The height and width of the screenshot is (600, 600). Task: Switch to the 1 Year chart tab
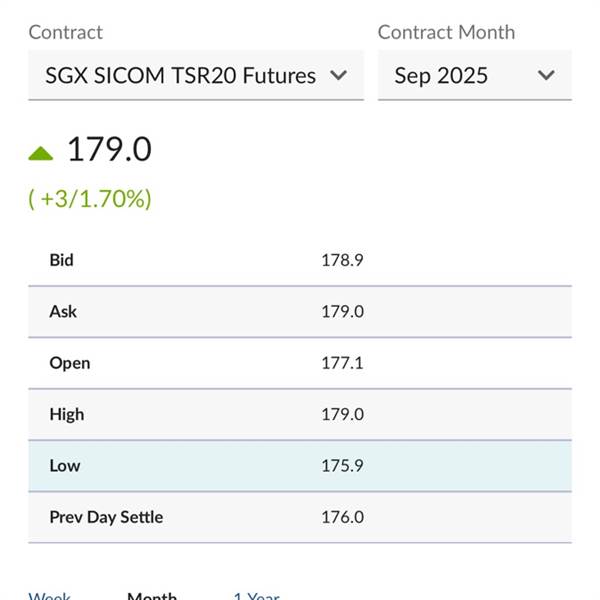tap(256, 595)
